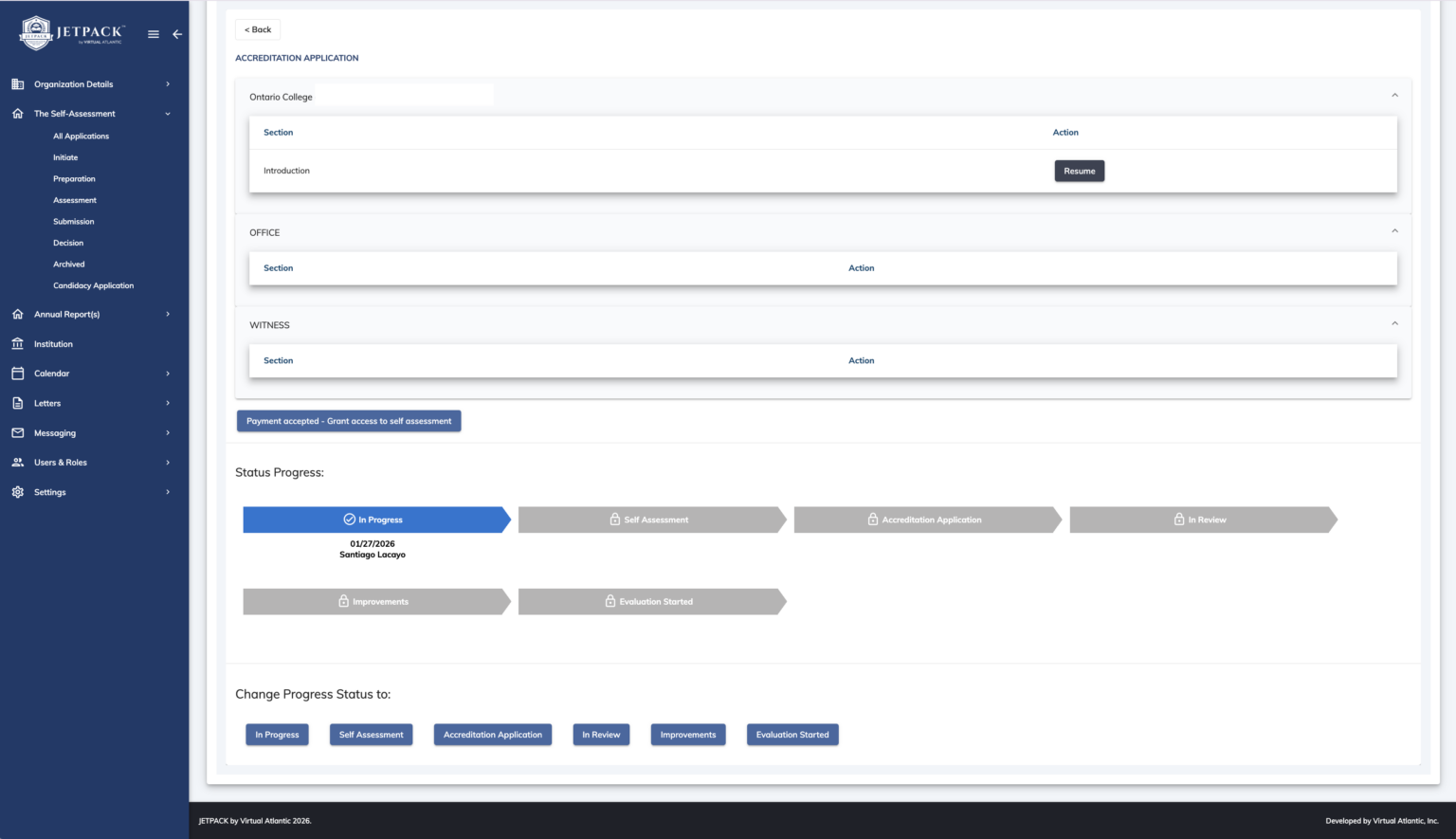The height and width of the screenshot is (839, 1456).
Task: Click the hamburger menu icon
Action: point(154,34)
